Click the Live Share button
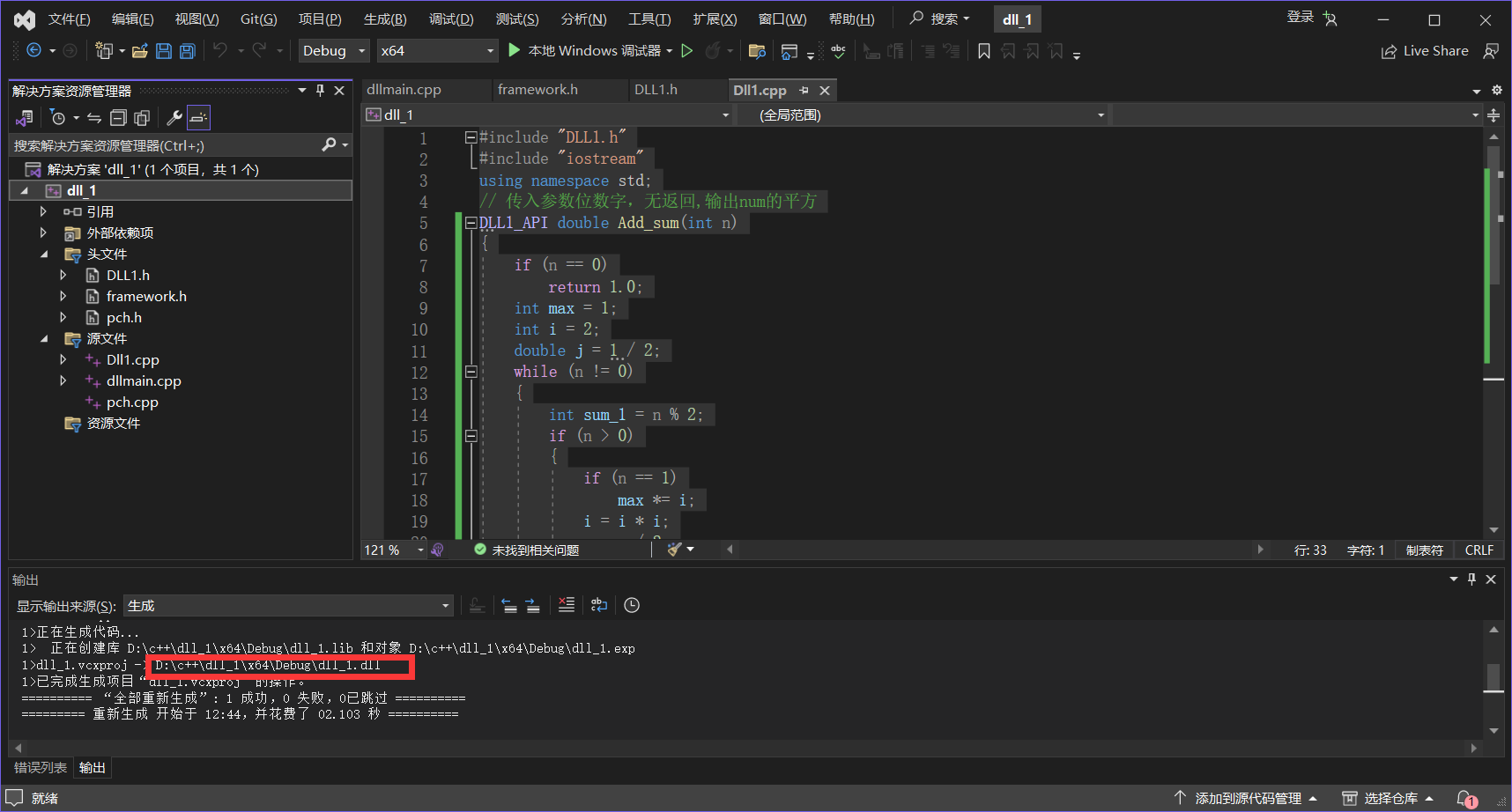The height and width of the screenshot is (812, 1512). click(x=1425, y=51)
